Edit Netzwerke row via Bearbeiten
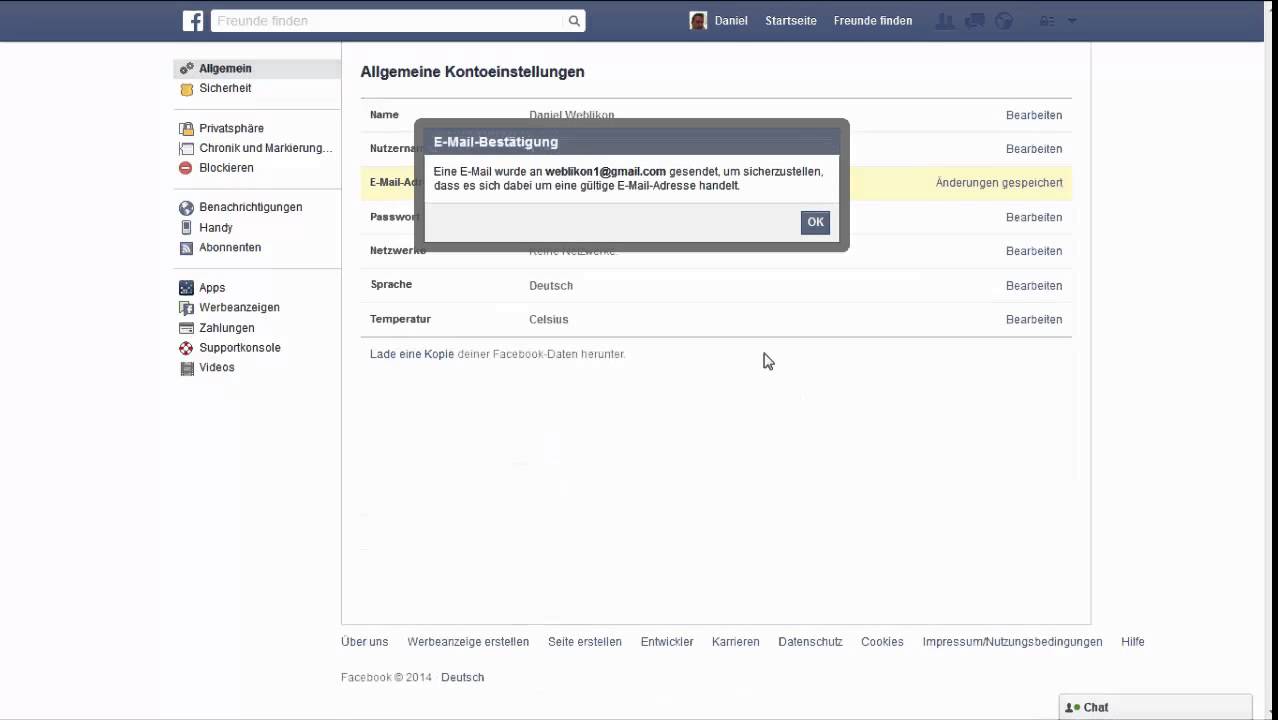Screen dimensions: 1278x720 click(x=1033, y=251)
